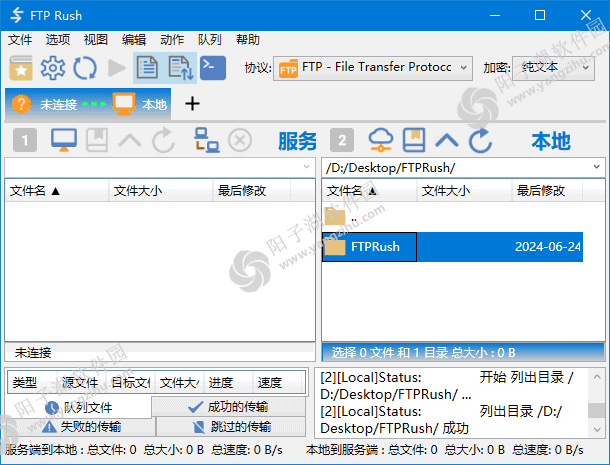Go up a directory in local panel
Image resolution: width=610 pixels, height=465 pixels.
tap(447, 140)
